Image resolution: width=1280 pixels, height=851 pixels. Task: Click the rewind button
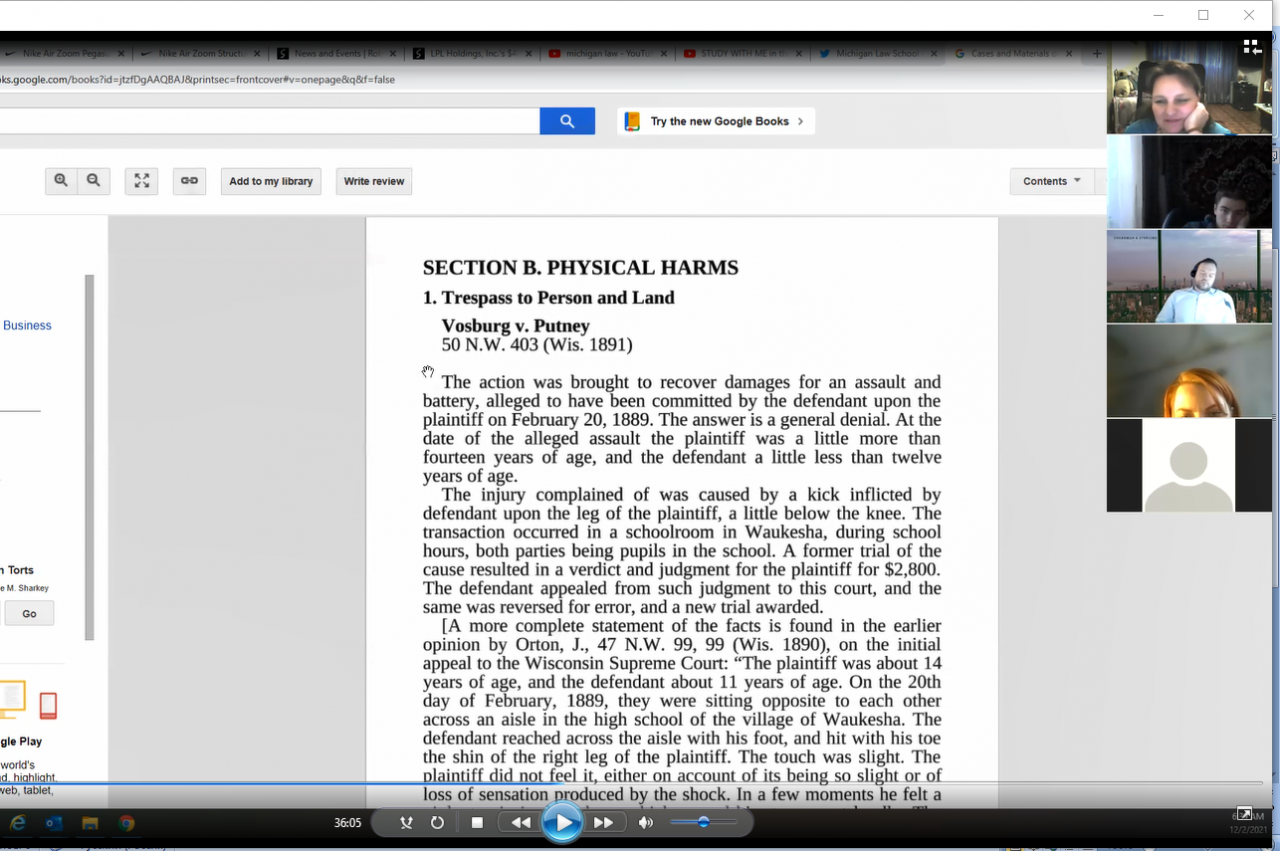click(x=521, y=823)
